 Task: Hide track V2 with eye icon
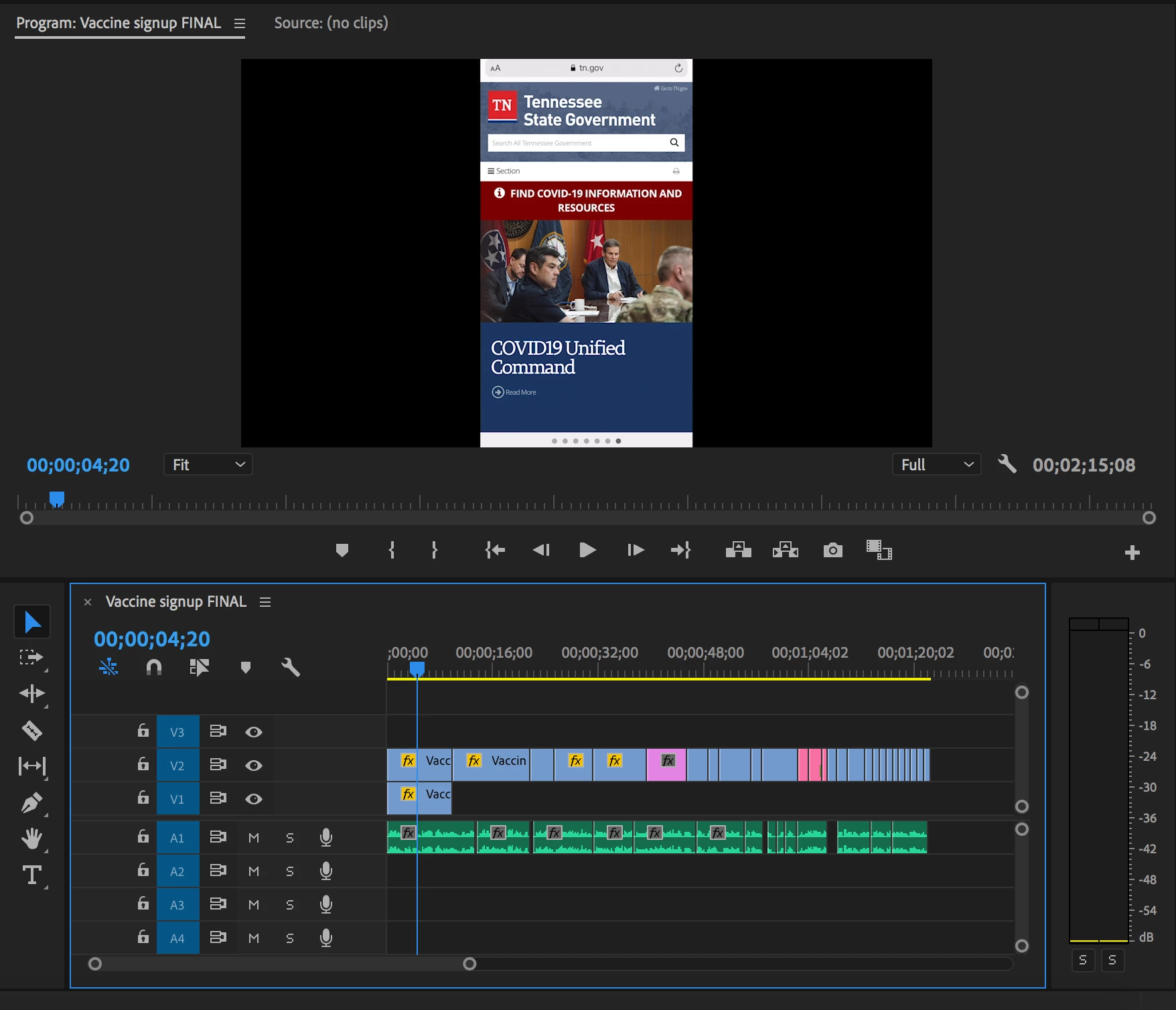pyautogui.click(x=253, y=765)
